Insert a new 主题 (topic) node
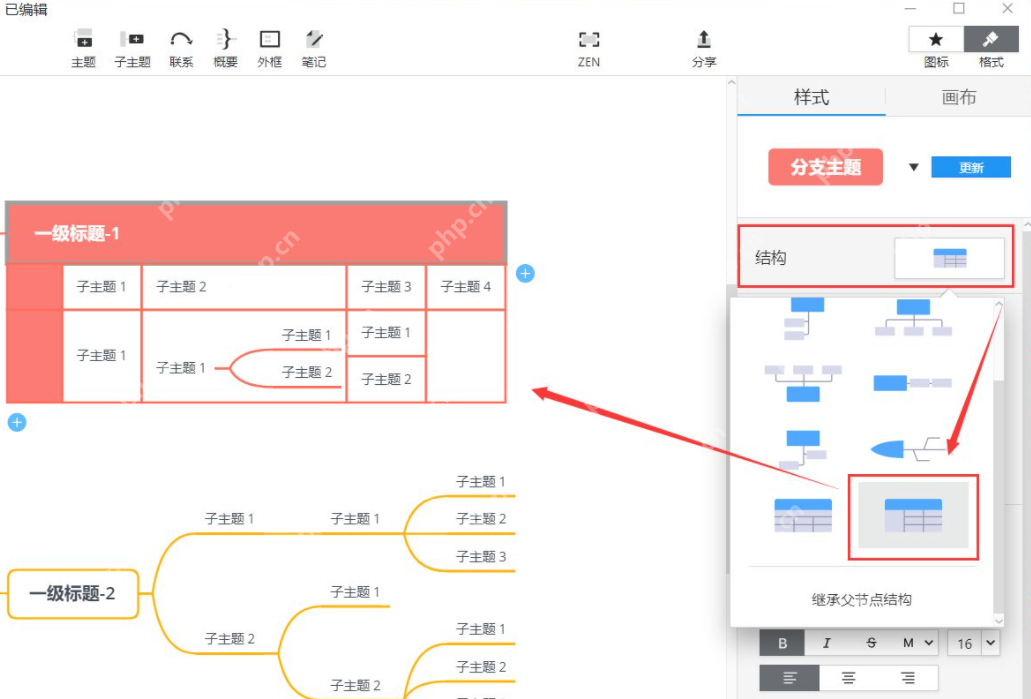 pos(83,47)
